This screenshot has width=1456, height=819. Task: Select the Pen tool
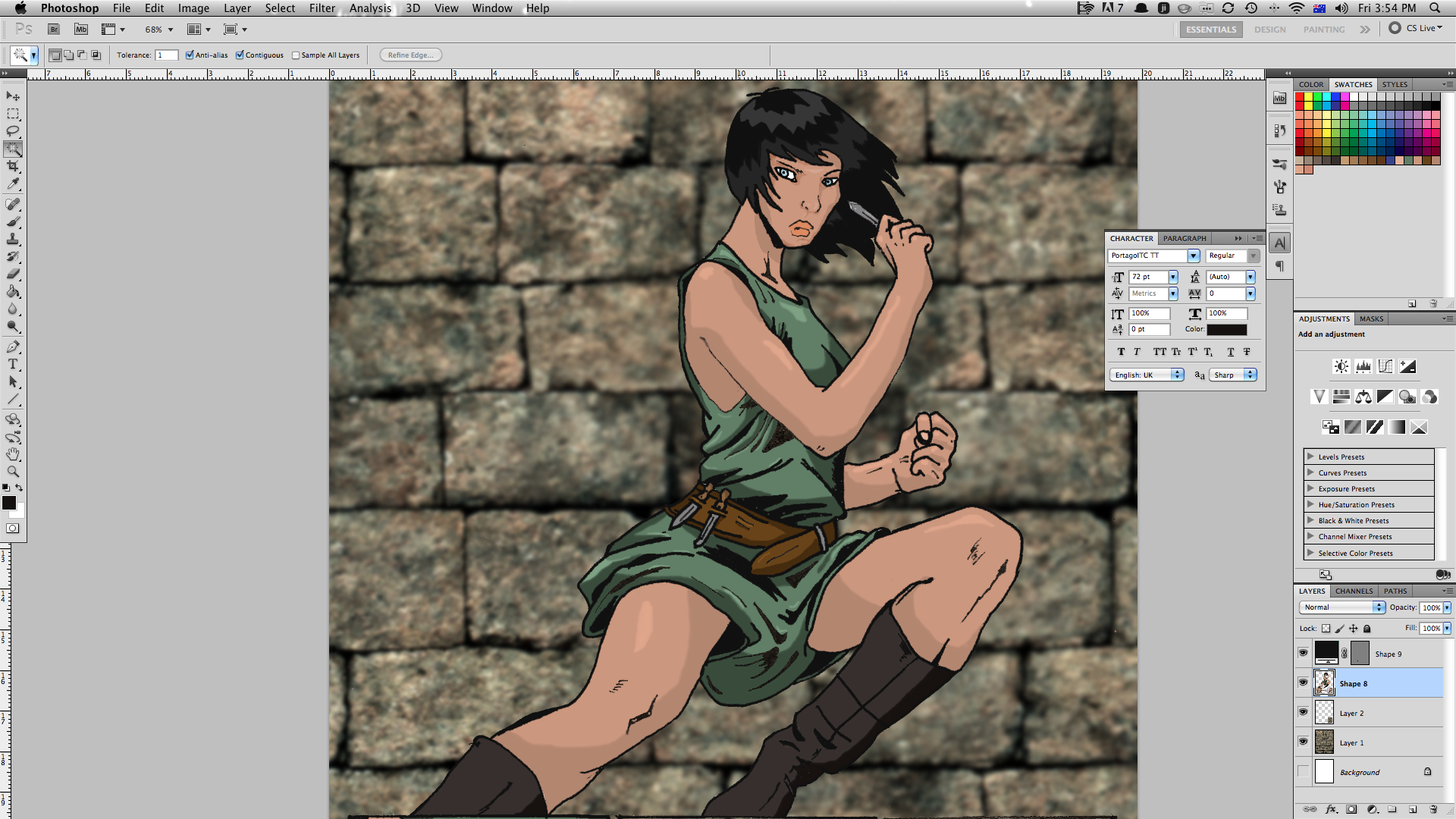pos(13,347)
